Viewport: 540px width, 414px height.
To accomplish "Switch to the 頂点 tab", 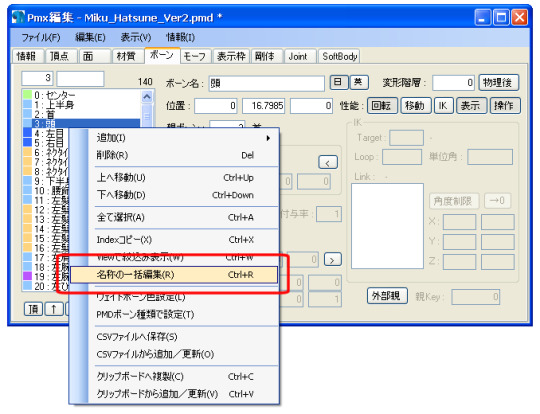I will coord(60,56).
